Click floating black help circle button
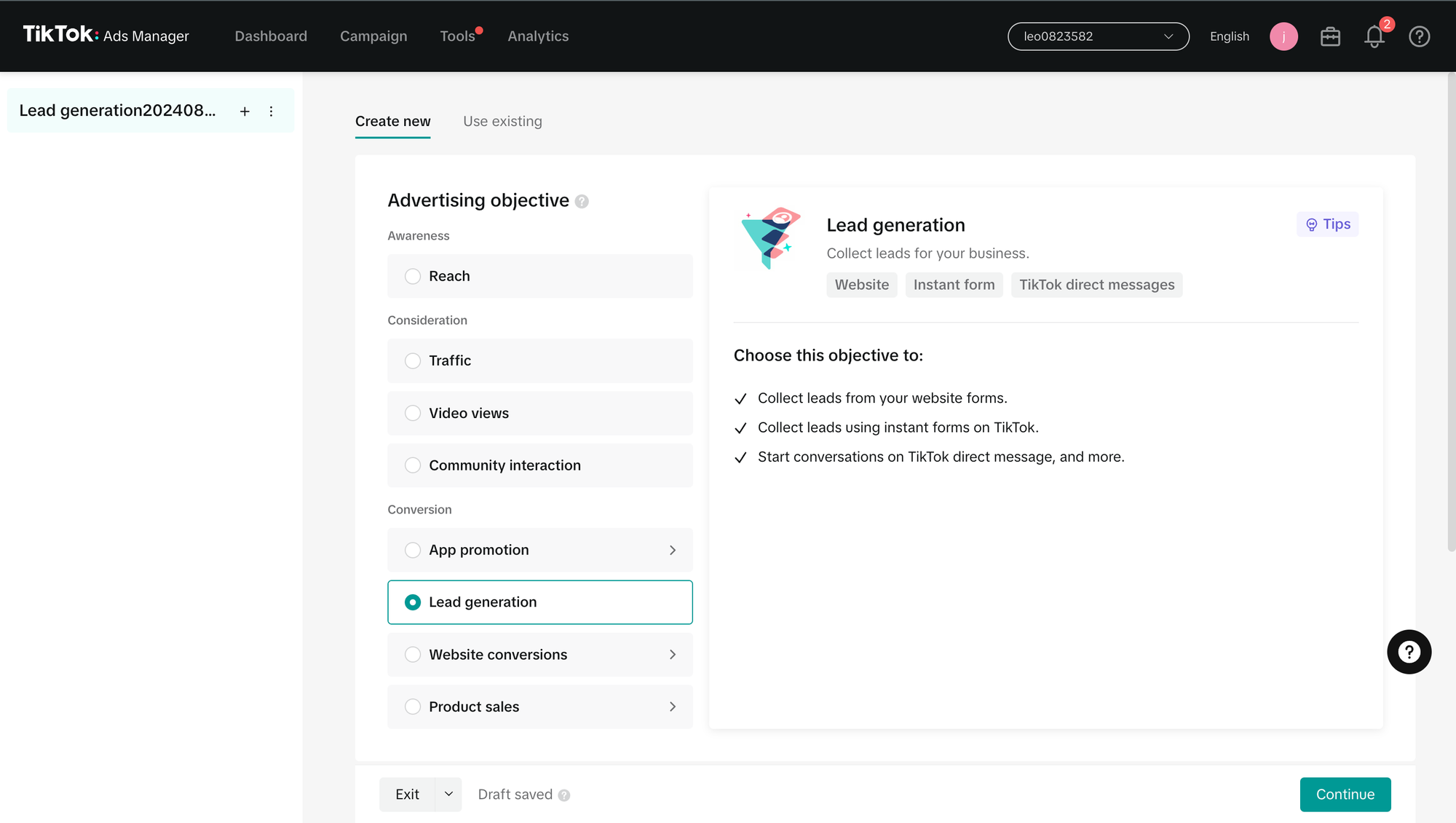Viewport: 1456px width, 823px height. (x=1409, y=652)
